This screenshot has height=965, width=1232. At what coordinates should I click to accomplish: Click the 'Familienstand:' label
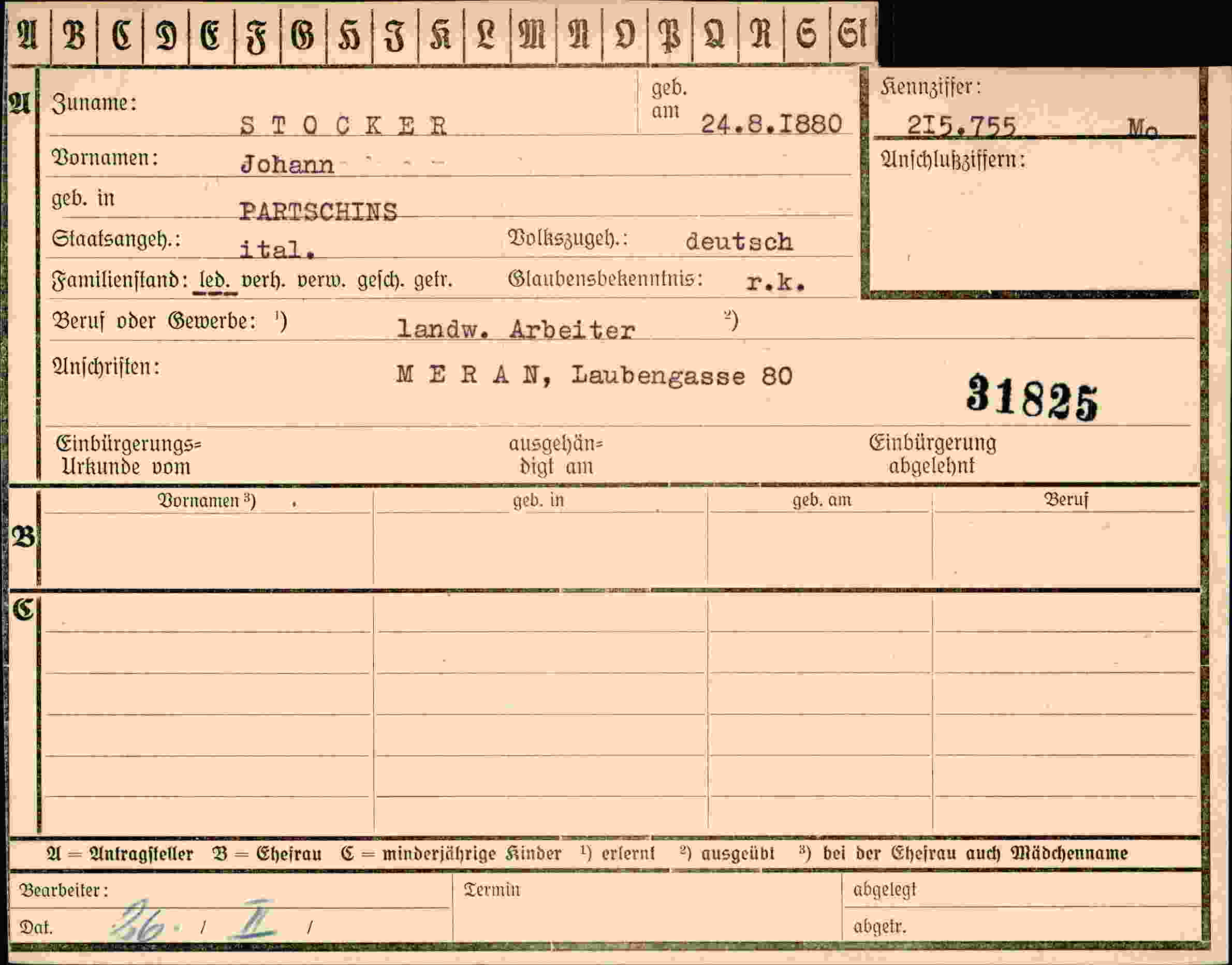point(120,280)
